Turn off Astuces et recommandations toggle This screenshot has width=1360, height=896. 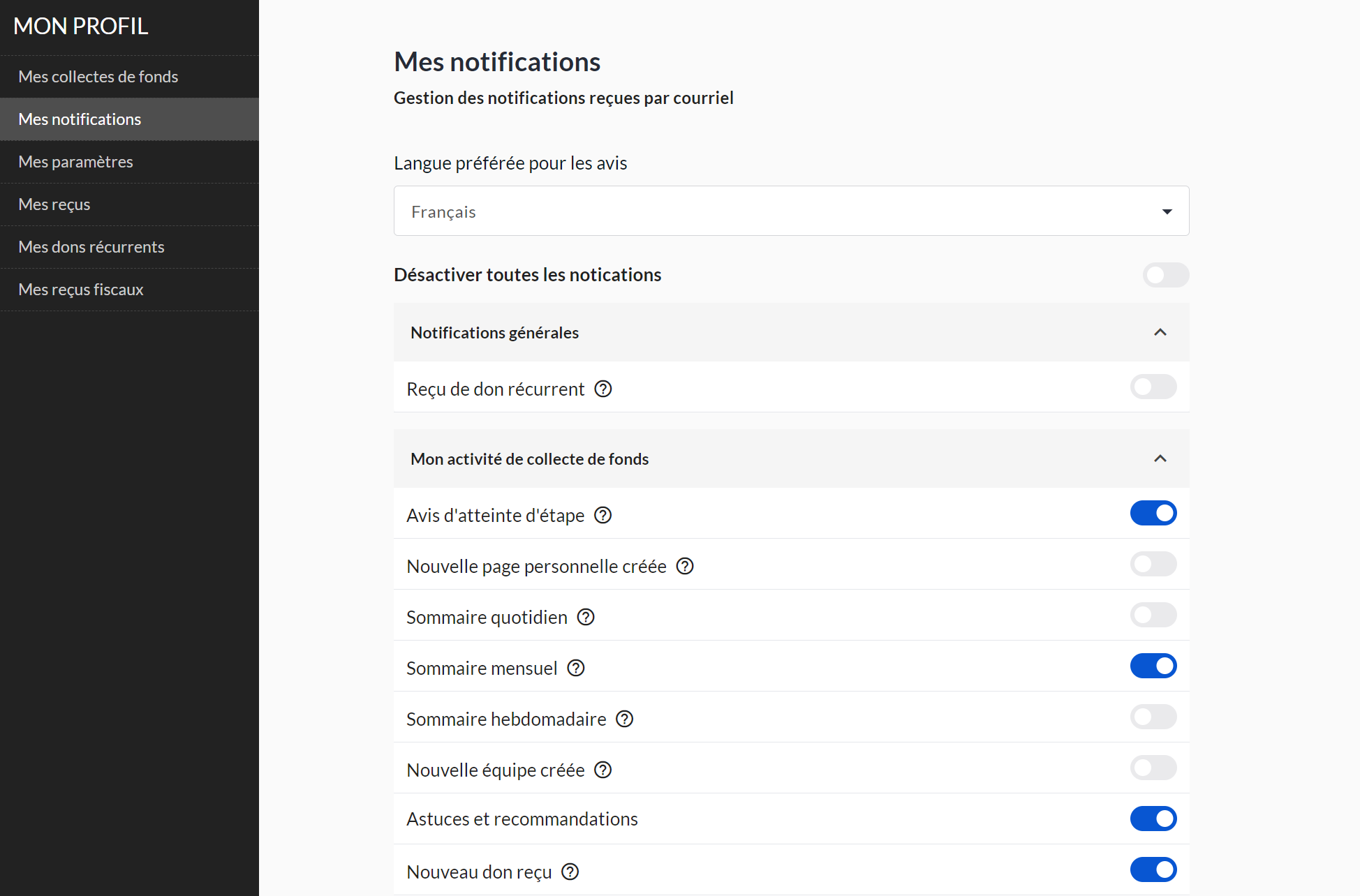pyautogui.click(x=1153, y=819)
